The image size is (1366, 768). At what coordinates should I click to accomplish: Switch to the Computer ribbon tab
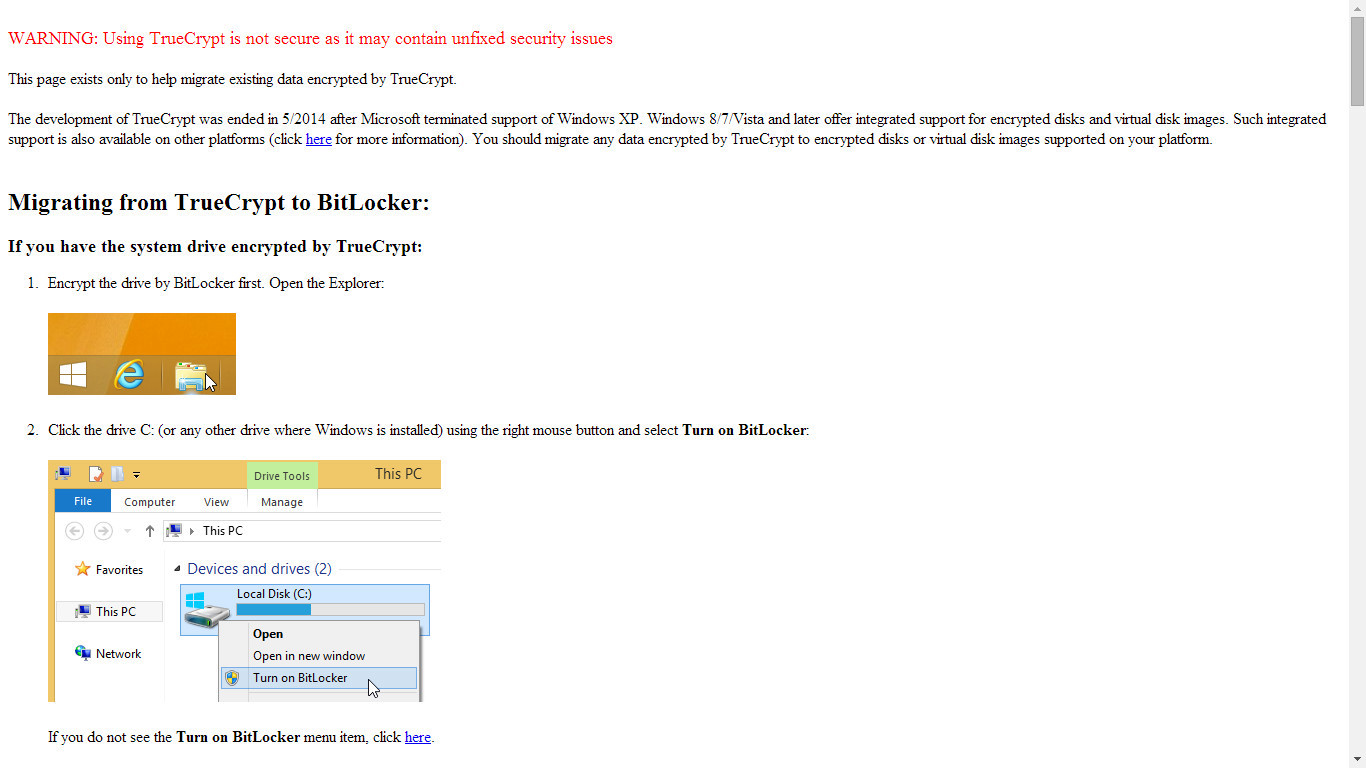pos(150,502)
